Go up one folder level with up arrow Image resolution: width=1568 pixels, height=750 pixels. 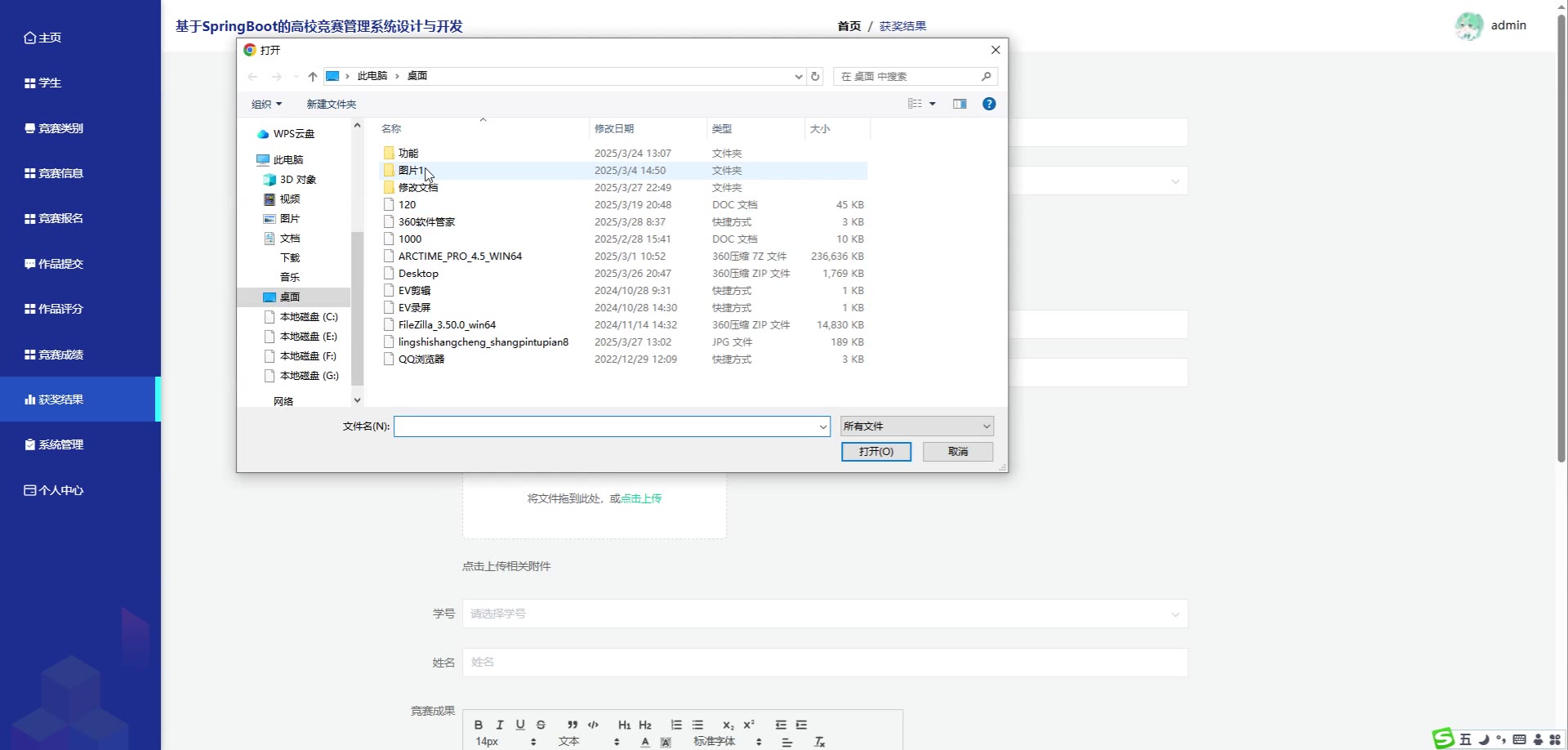coord(313,76)
